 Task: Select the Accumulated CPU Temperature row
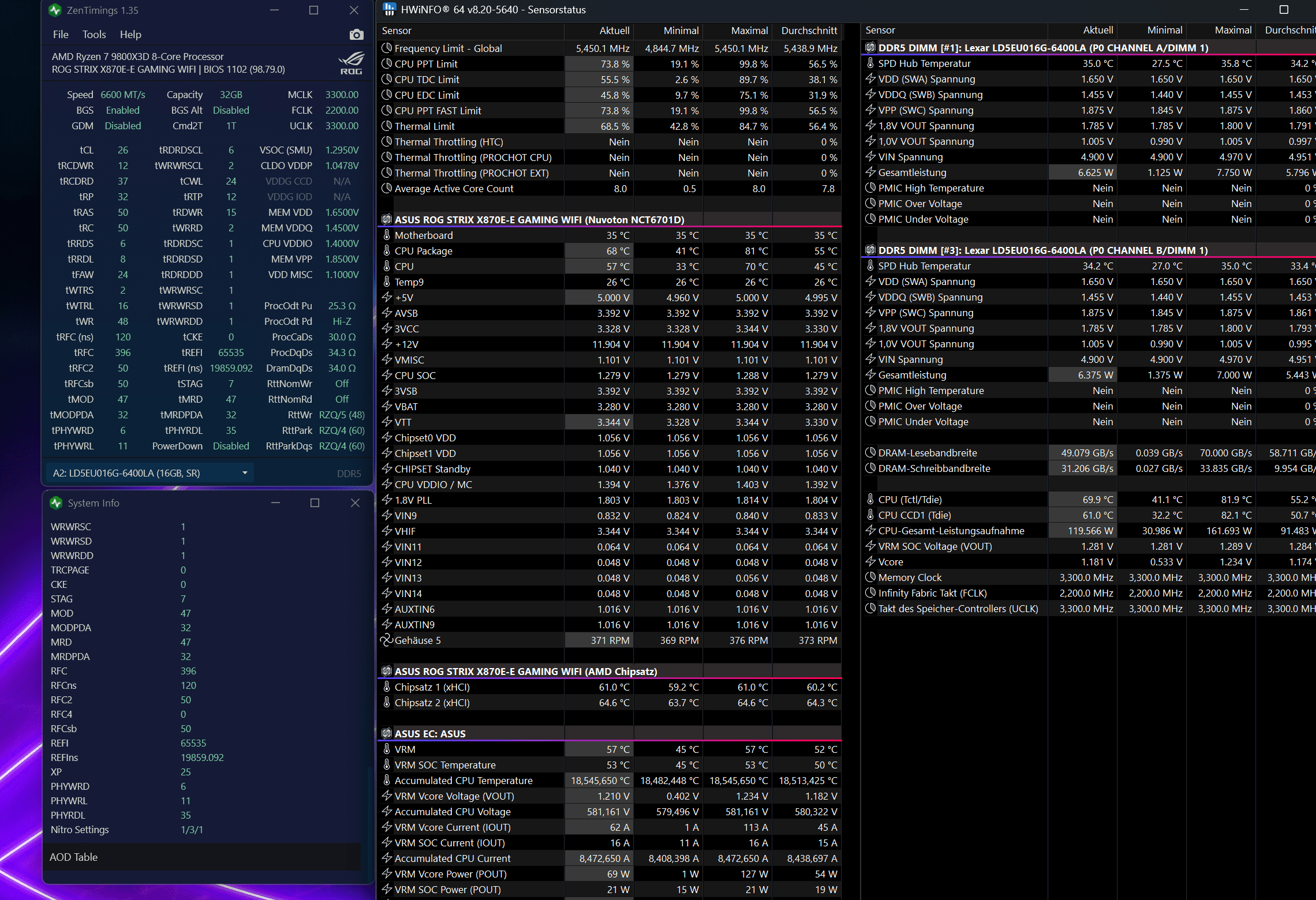pyautogui.click(x=610, y=780)
